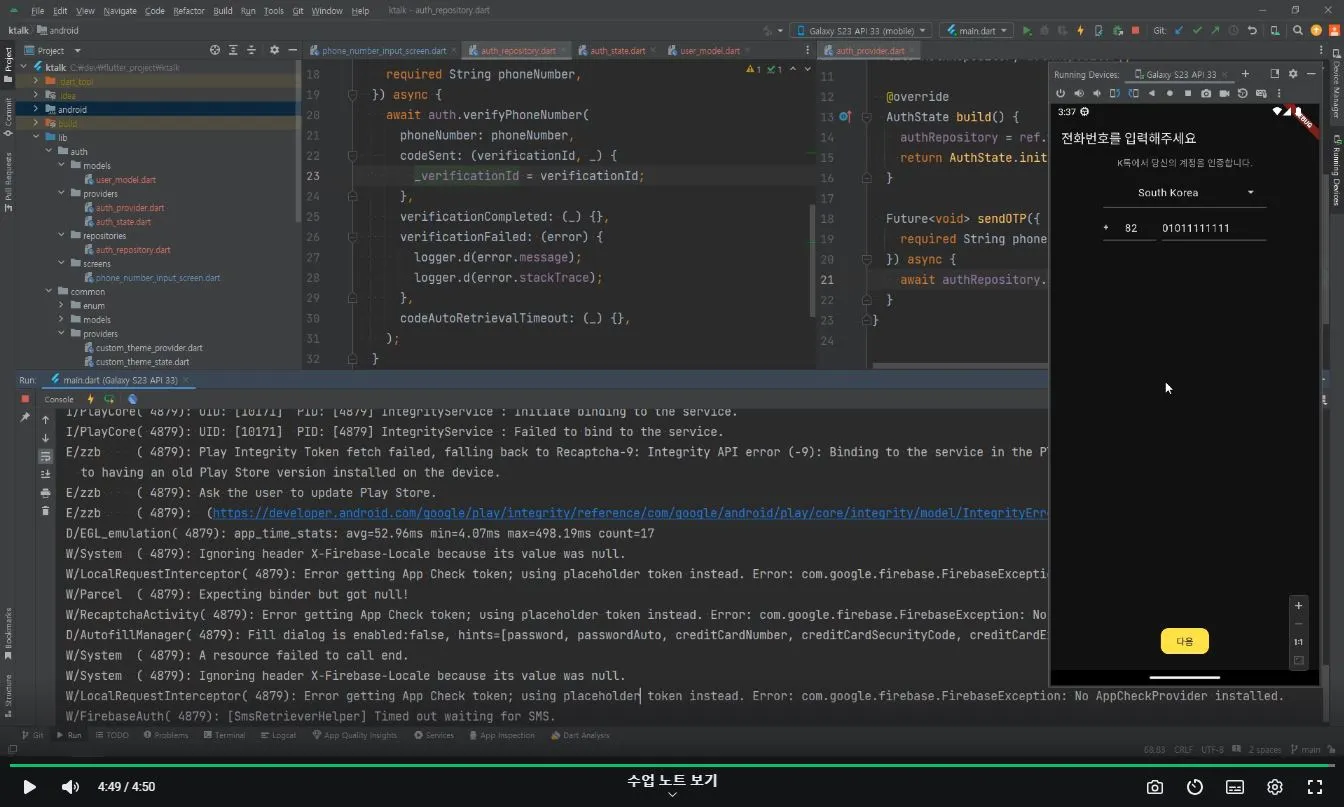The height and width of the screenshot is (807, 1344).
Task: Stop the running app with red square
Action: coord(1136,31)
